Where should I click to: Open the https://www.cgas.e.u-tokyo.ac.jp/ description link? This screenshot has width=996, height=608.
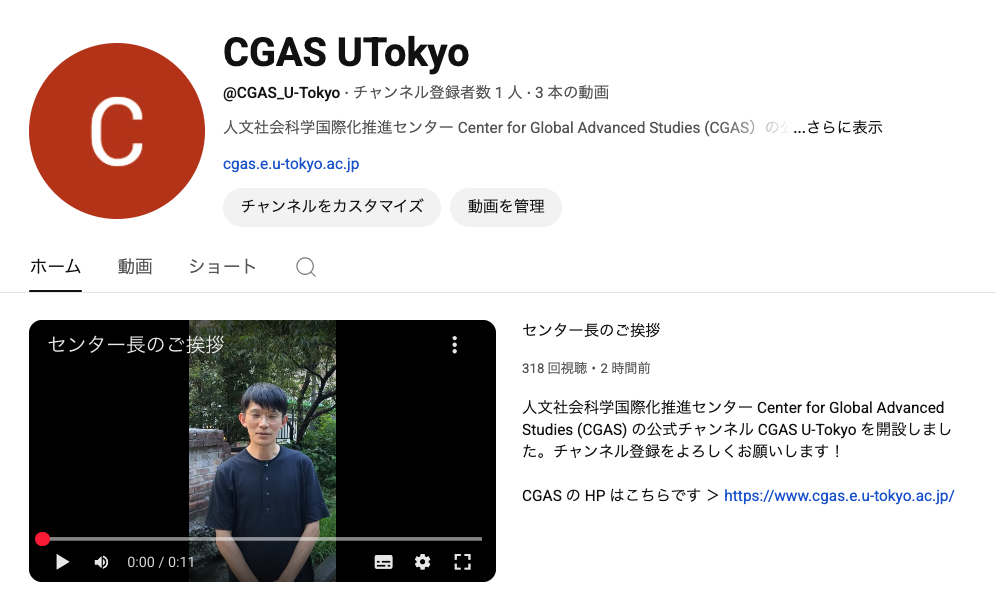coord(839,496)
